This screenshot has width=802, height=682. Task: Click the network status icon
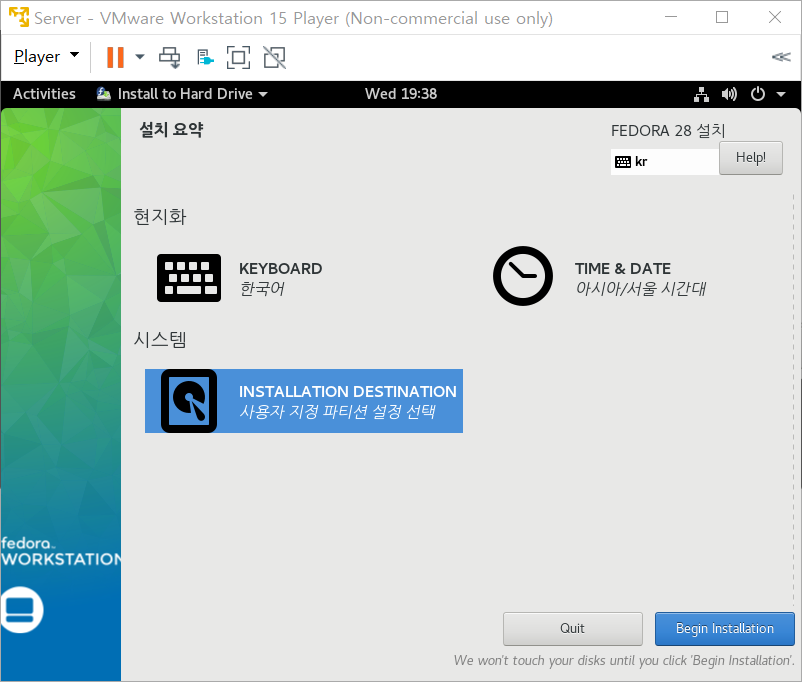tap(701, 94)
